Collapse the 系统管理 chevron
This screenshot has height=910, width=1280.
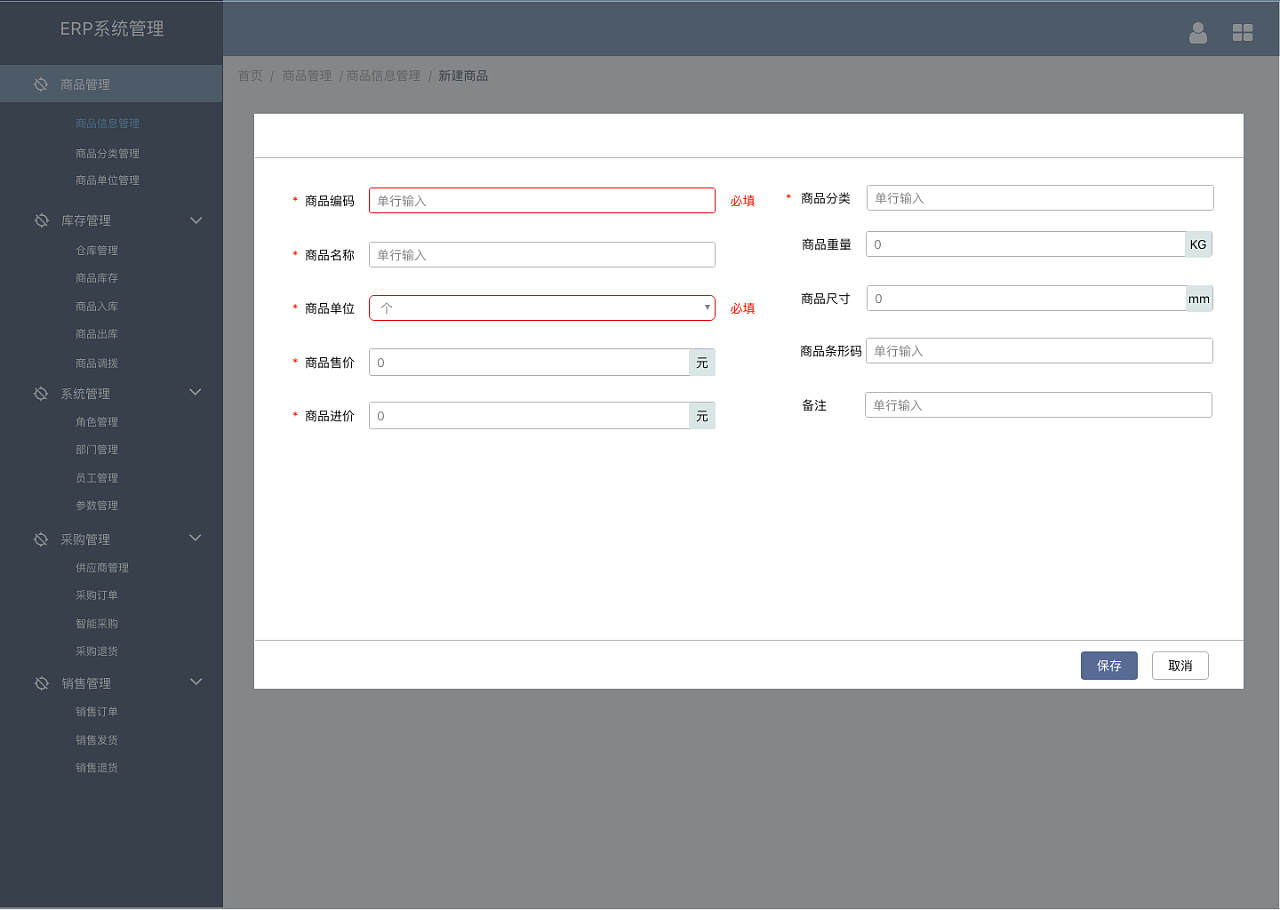pos(196,392)
